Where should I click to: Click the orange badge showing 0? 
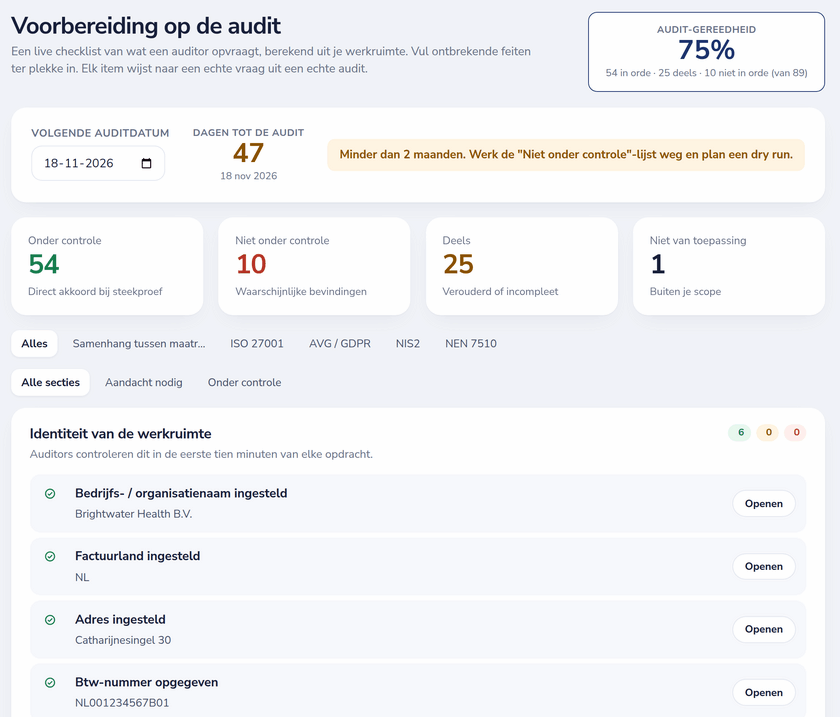[x=768, y=432]
